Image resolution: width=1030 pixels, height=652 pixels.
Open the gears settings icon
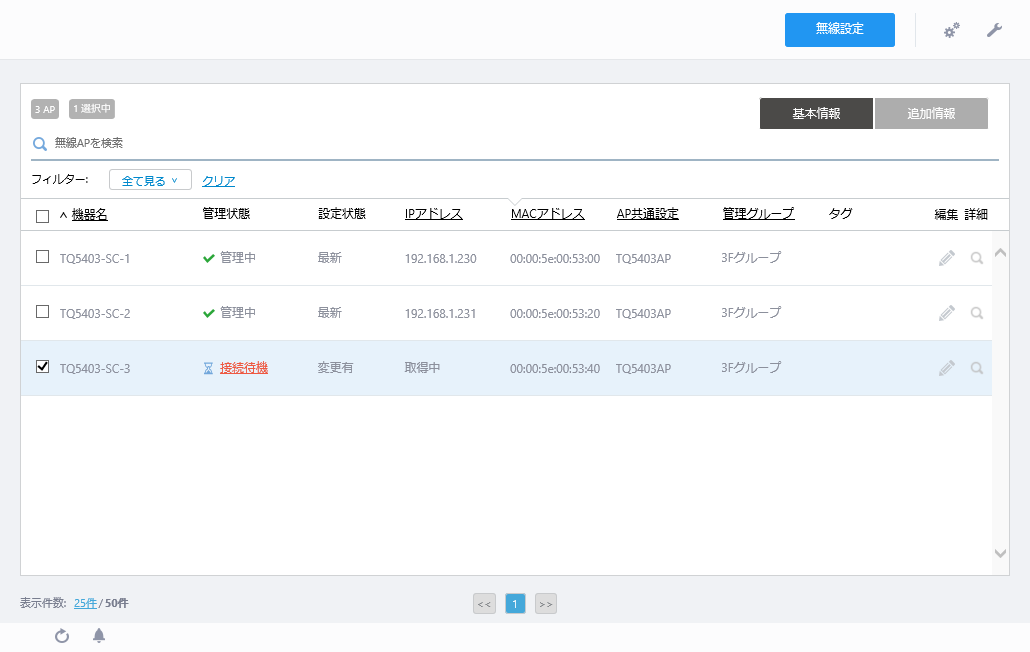click(x=951, y=30)
